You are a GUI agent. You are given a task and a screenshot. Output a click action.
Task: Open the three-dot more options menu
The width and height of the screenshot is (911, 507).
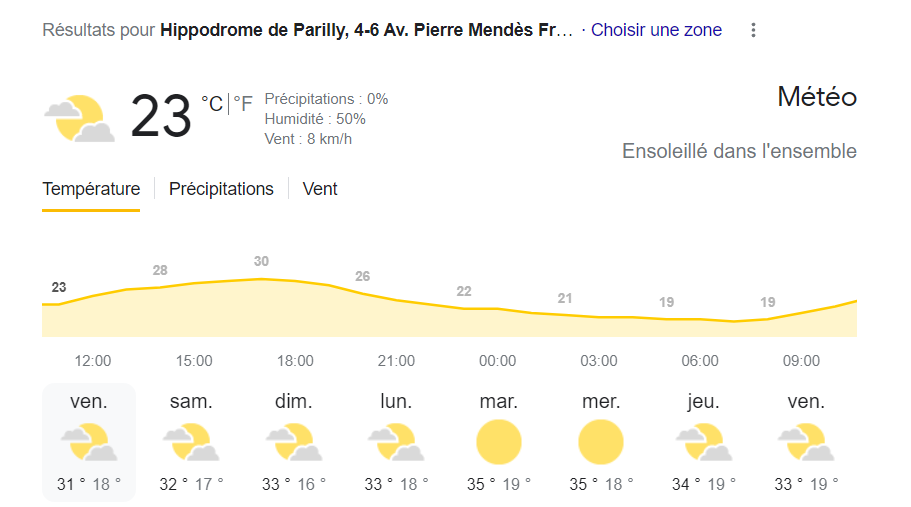point(753,30)
